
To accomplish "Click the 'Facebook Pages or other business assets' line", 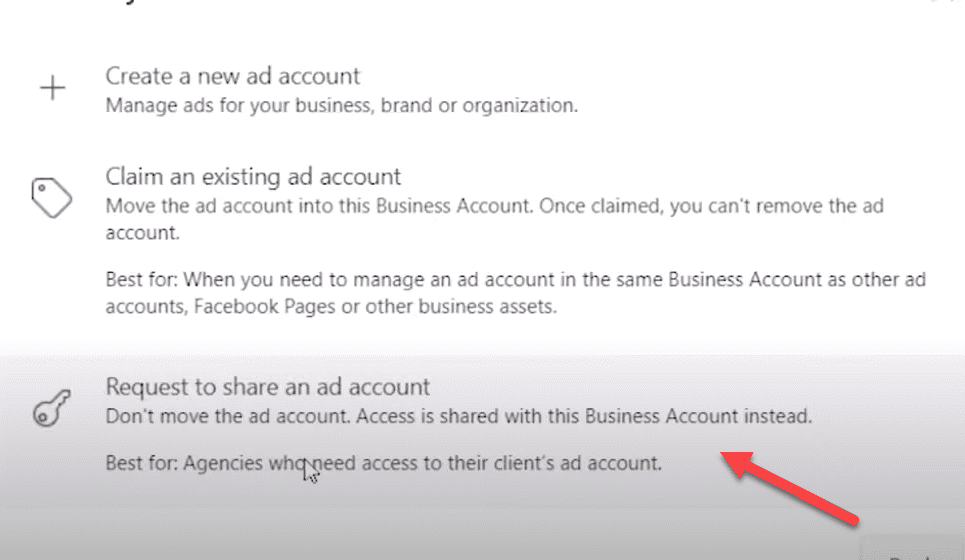I will pos(375,306).
